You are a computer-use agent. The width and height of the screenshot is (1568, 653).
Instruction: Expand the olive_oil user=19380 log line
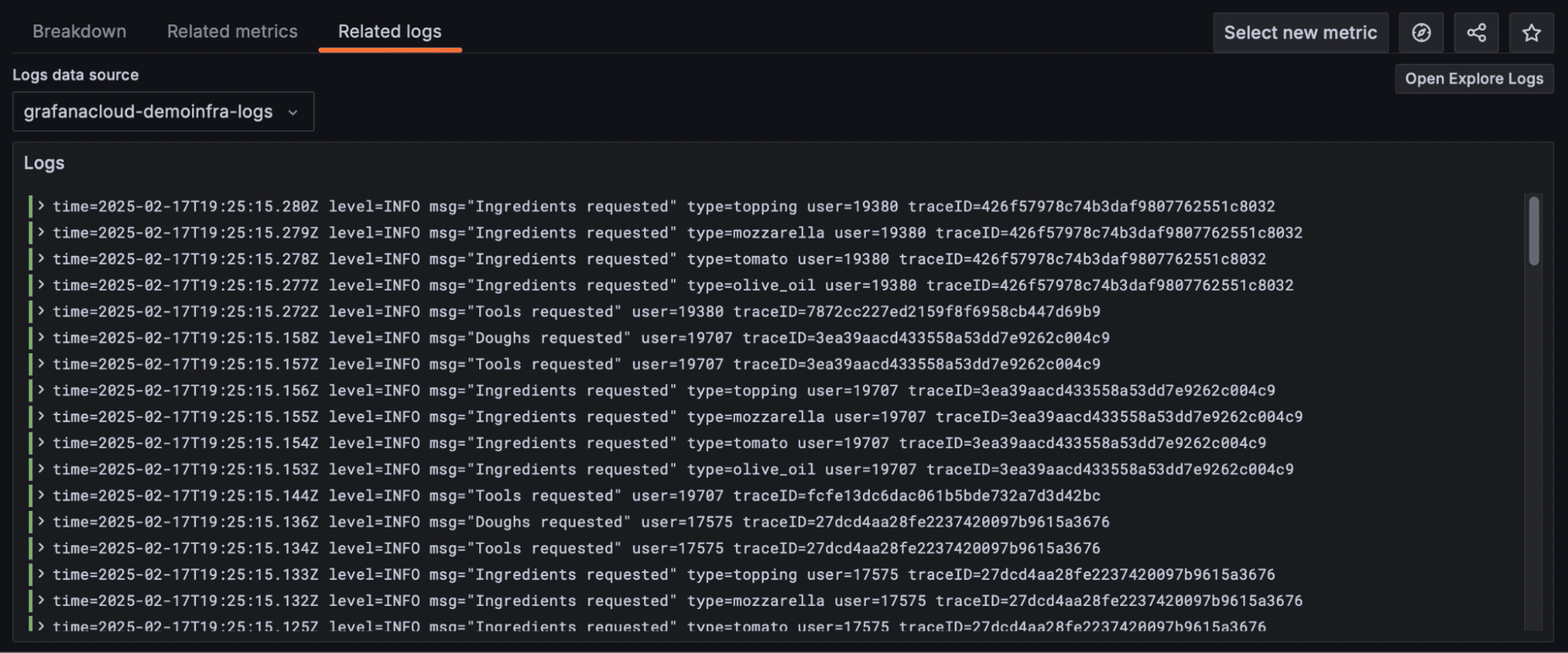[40, 285]
